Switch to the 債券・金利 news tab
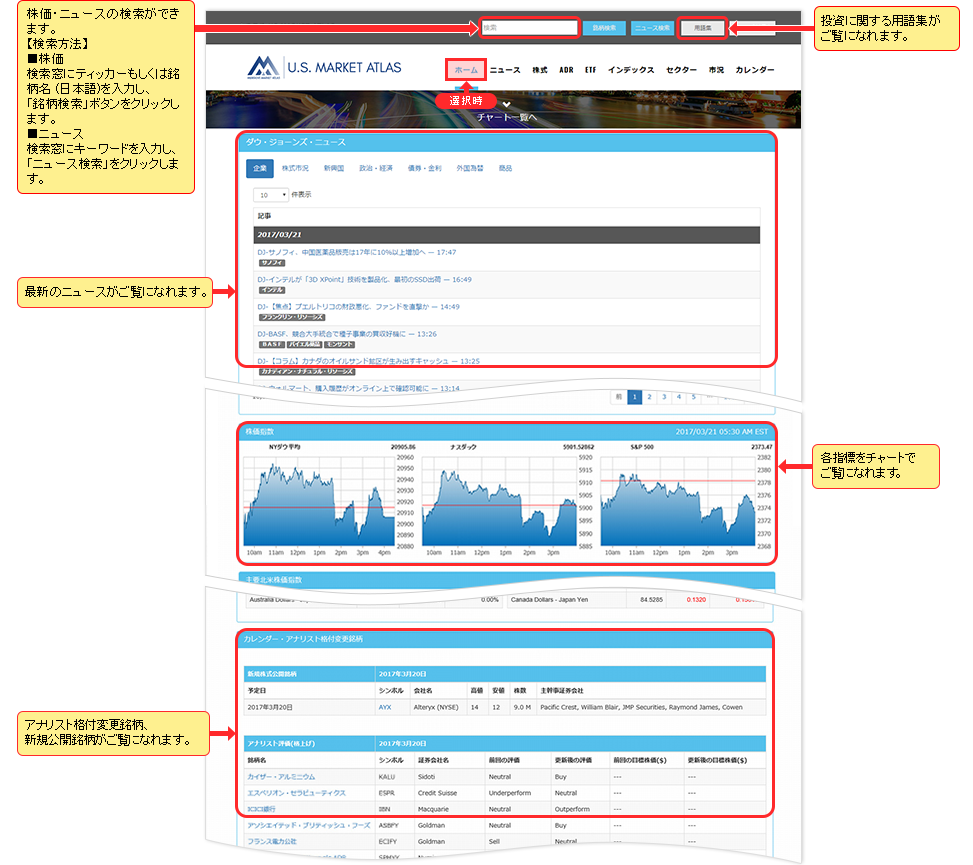Image resolution: width=973 pixels, height=865 pixels. [424, 168]
